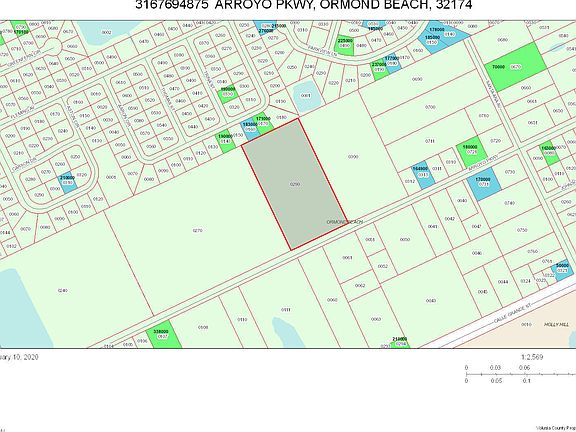
Task: Select parcel label 0750
Action: tap(522, 230)
